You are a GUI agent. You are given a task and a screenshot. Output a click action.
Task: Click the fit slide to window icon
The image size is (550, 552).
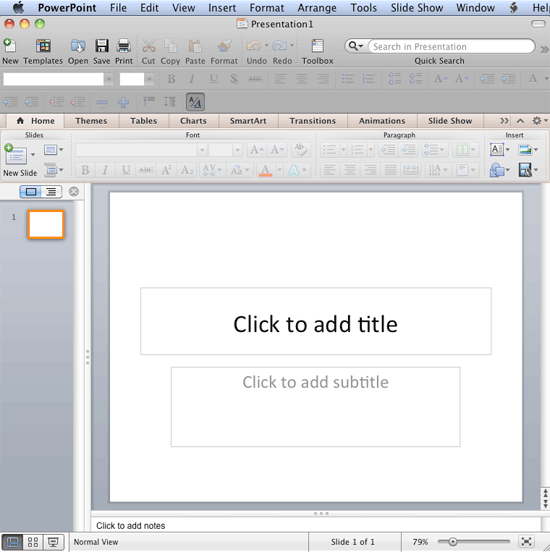pyautogui.click(x=526, y=541)
